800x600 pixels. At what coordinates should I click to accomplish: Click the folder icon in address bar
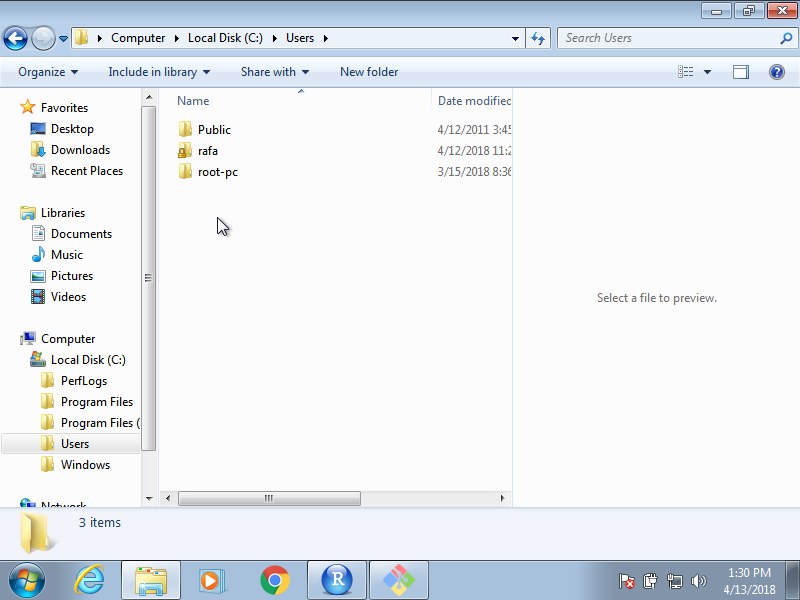(81, 38)
